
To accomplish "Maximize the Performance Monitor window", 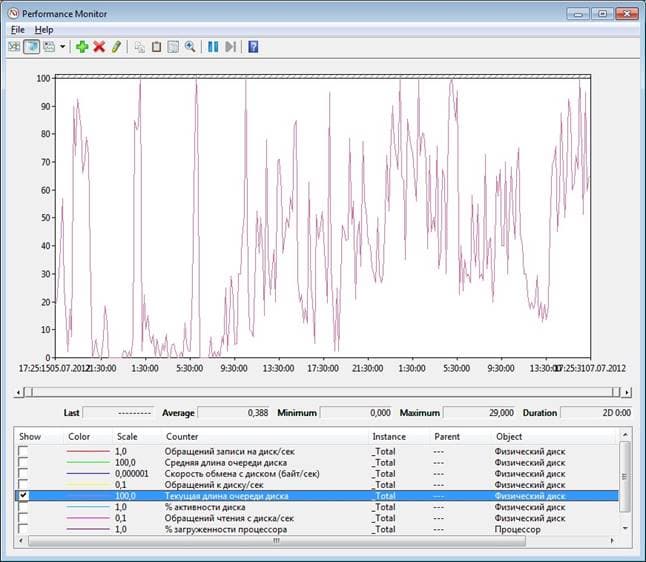I will 602,14.
